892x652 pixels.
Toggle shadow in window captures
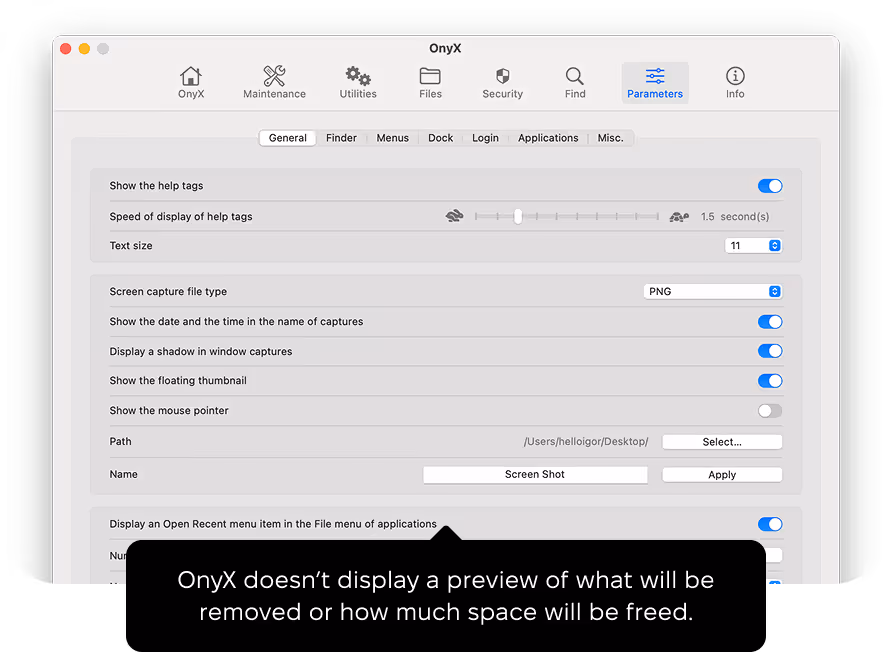(770, 351)
